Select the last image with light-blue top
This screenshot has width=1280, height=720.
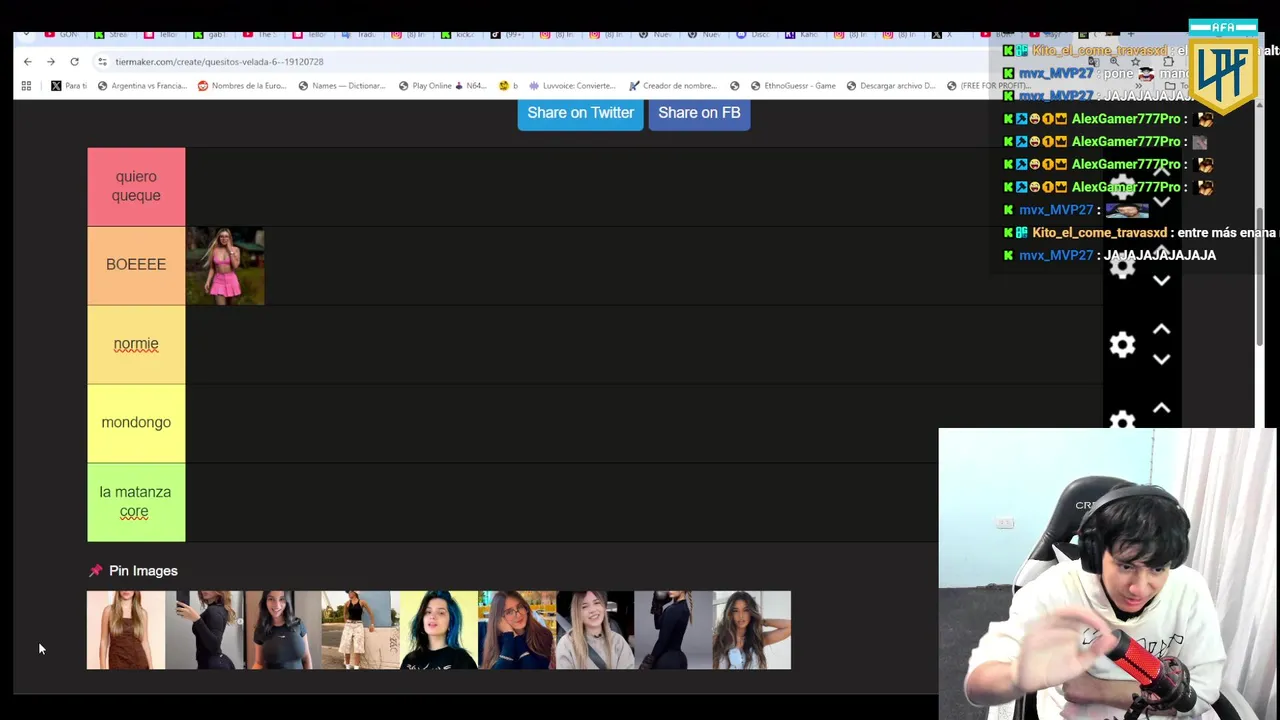(x=751, y=630)
